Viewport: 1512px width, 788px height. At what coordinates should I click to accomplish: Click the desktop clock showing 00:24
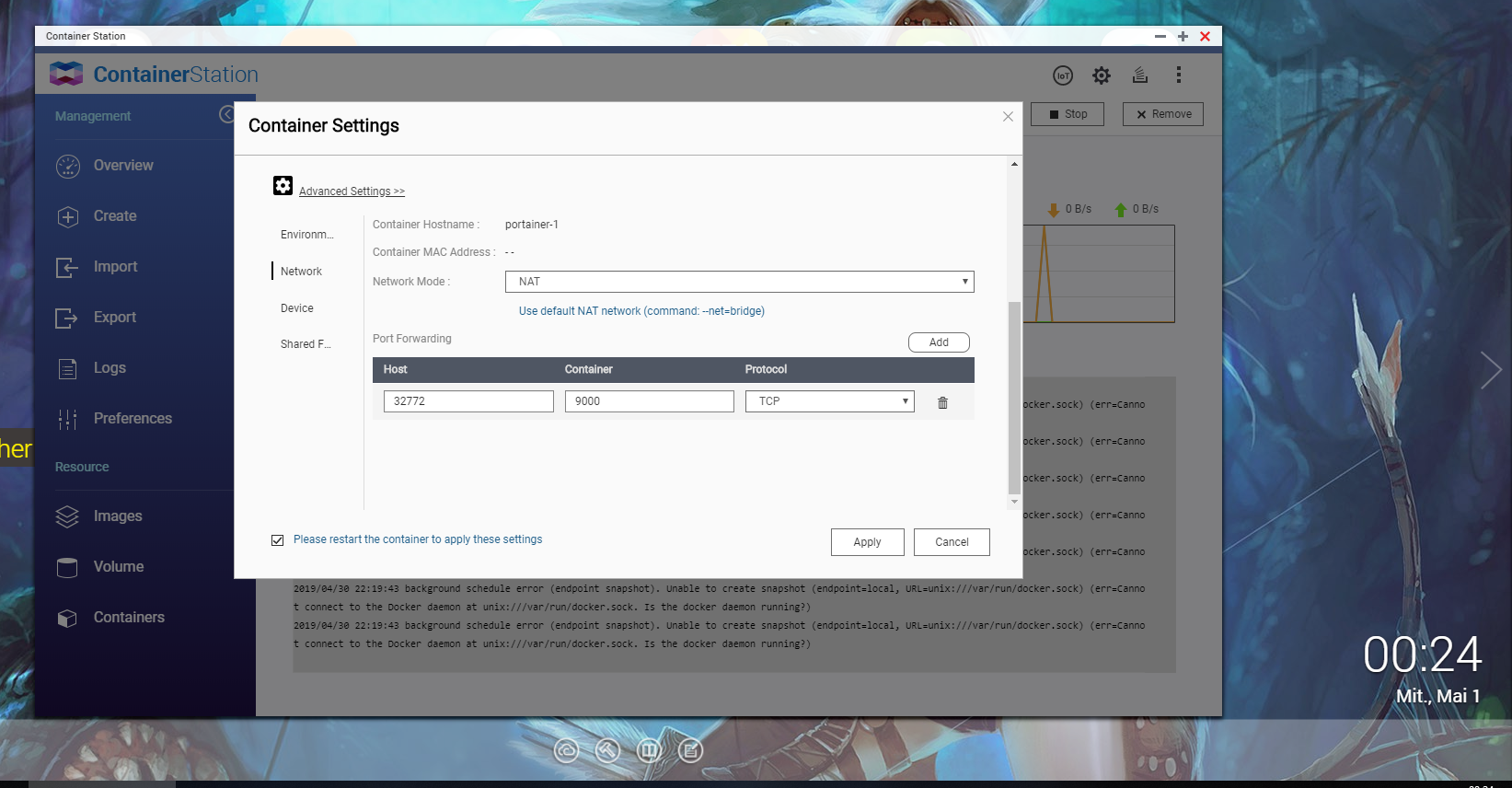tap(1423, 655)
